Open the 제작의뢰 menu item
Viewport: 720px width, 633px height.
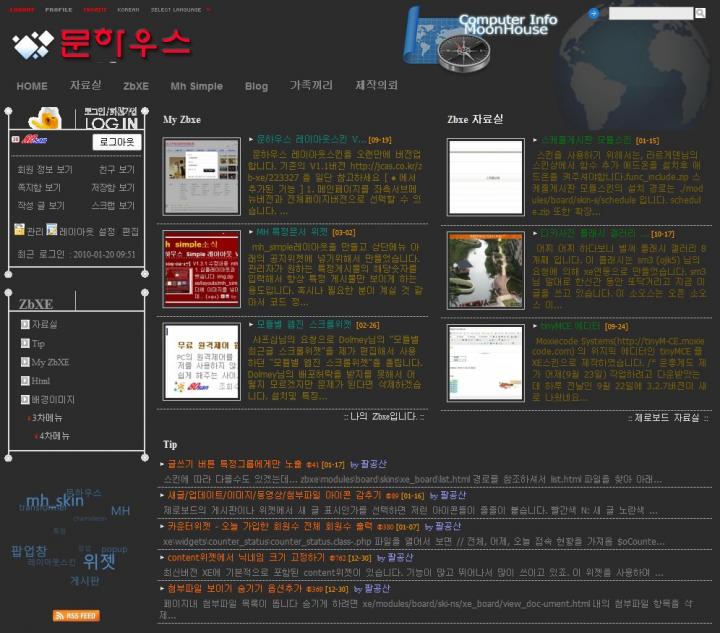point(377,85)
